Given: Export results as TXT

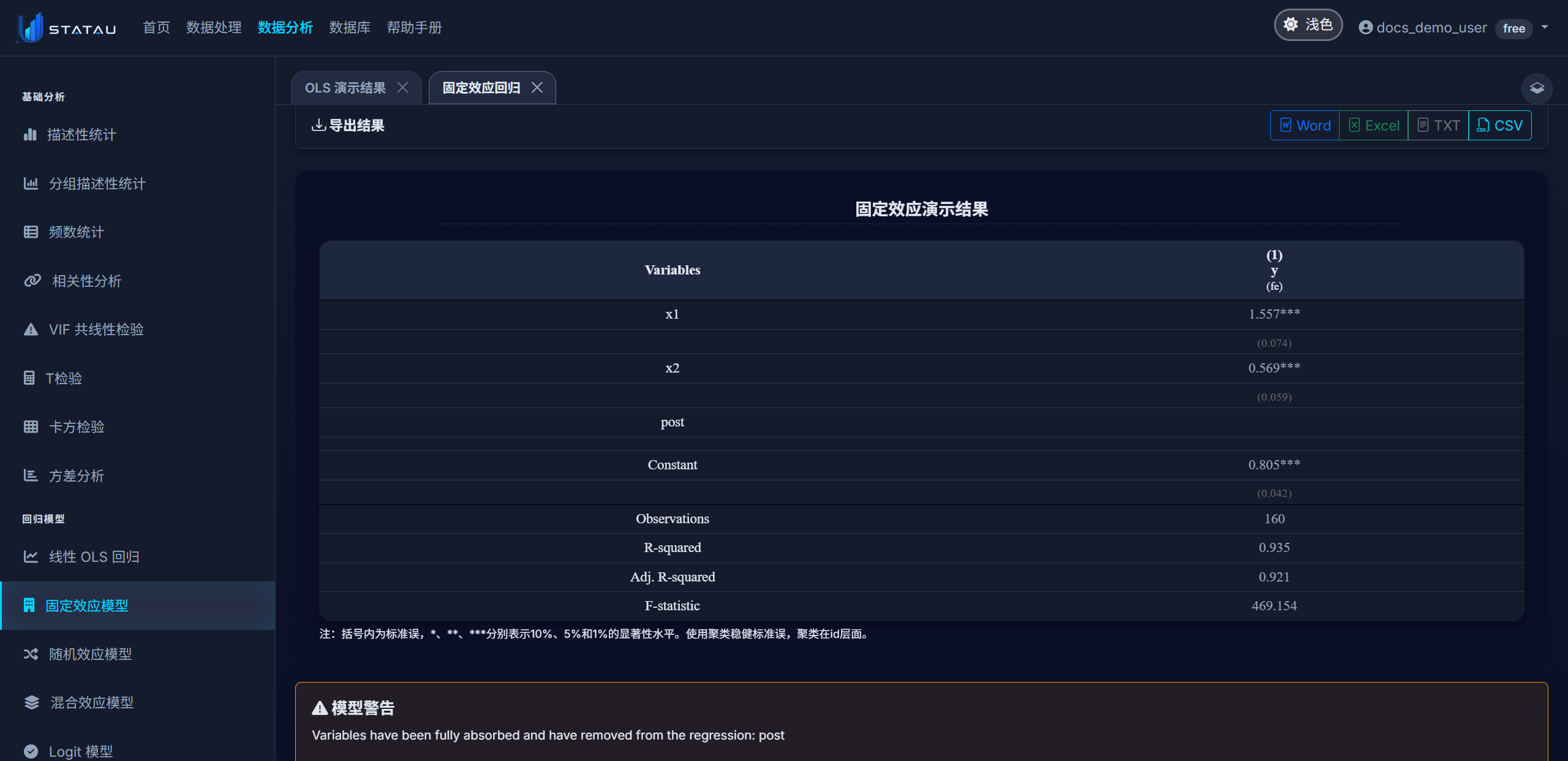Looking at the screenshot, I should [x=1438, y=125].
